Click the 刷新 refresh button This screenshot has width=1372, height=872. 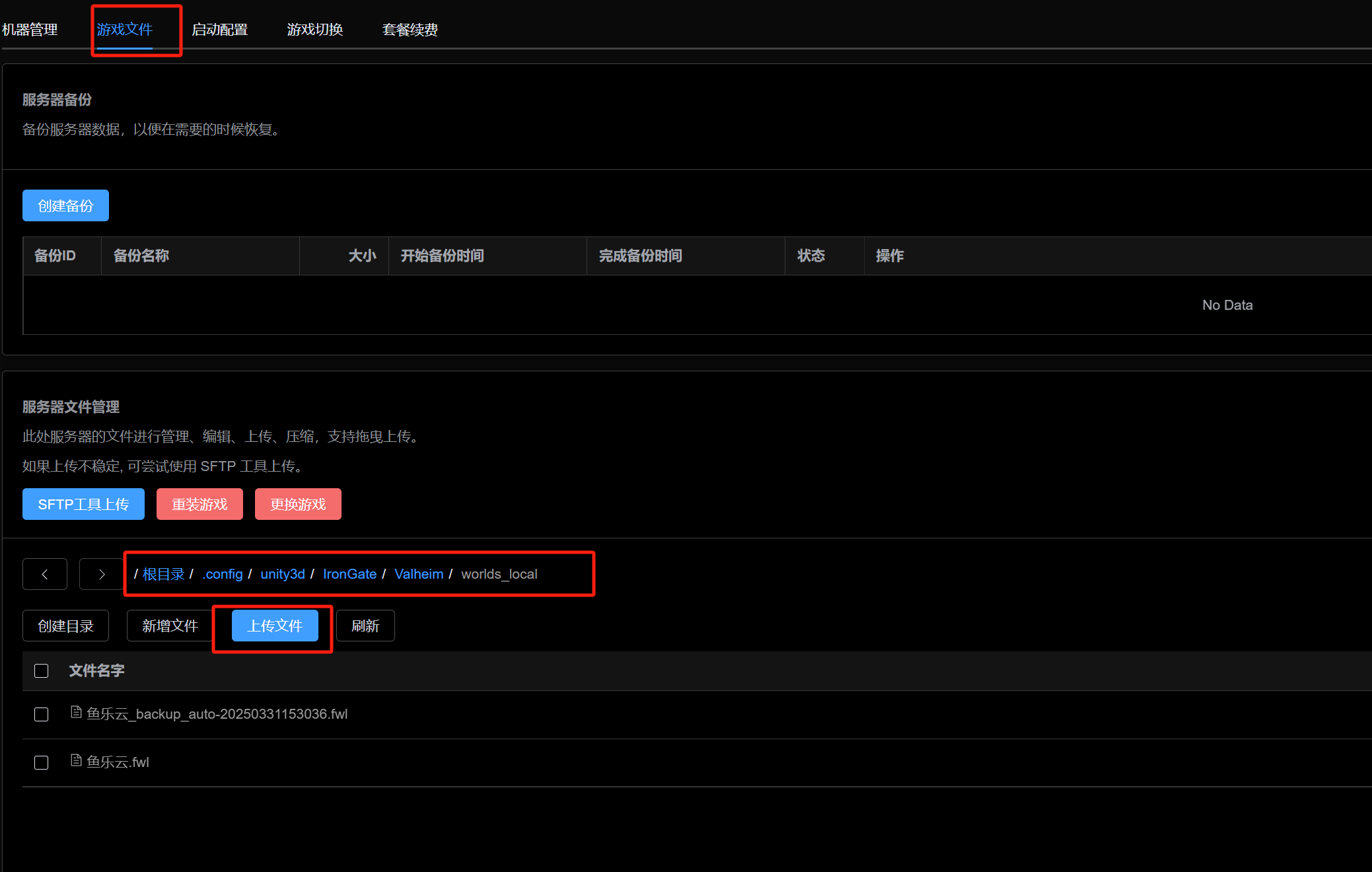pyautogui.click(x=365, y=626)
